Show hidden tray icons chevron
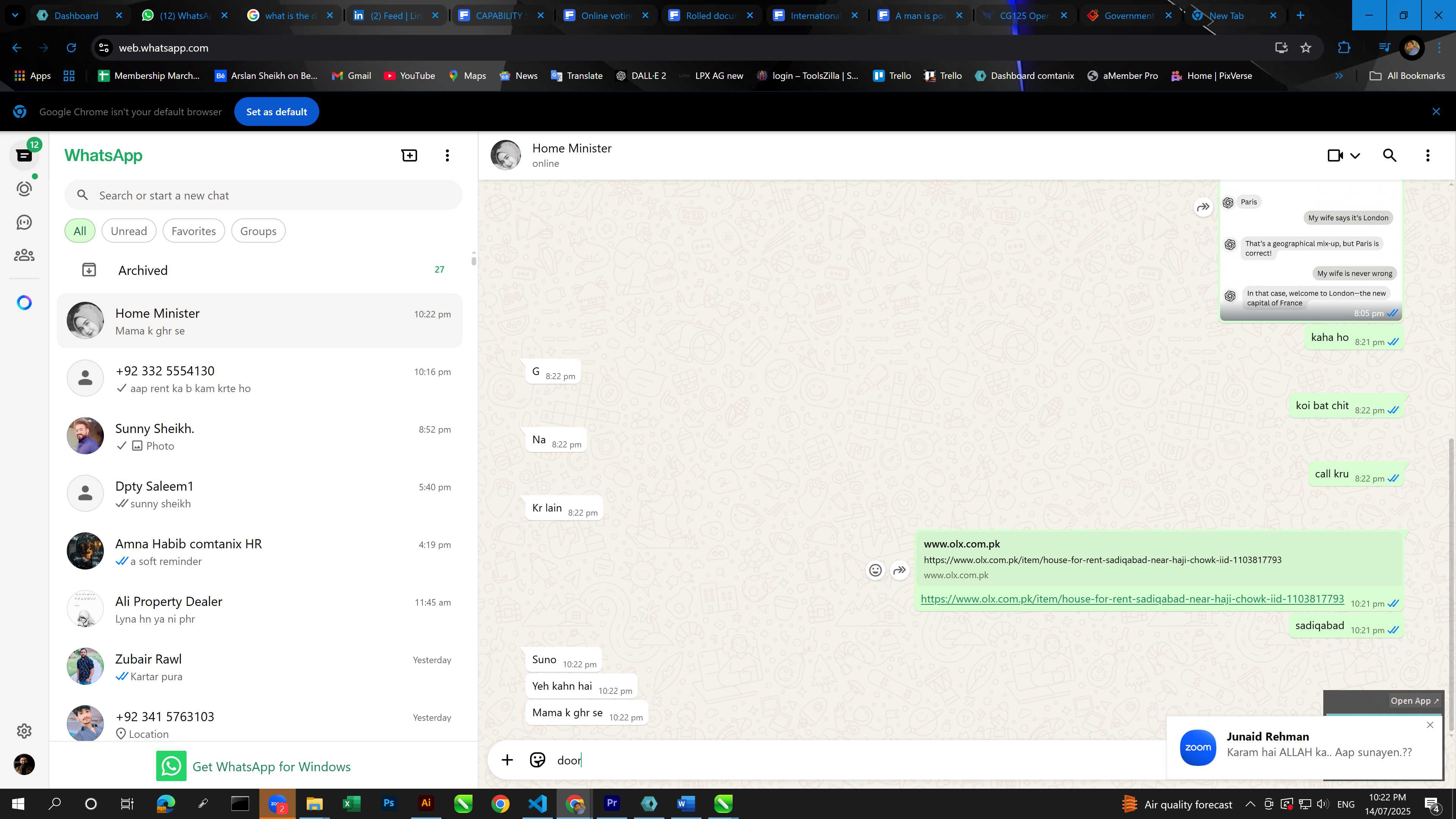Image resolution: width=1456 pixels, height=819 pixels. (x=1250, y=804)
